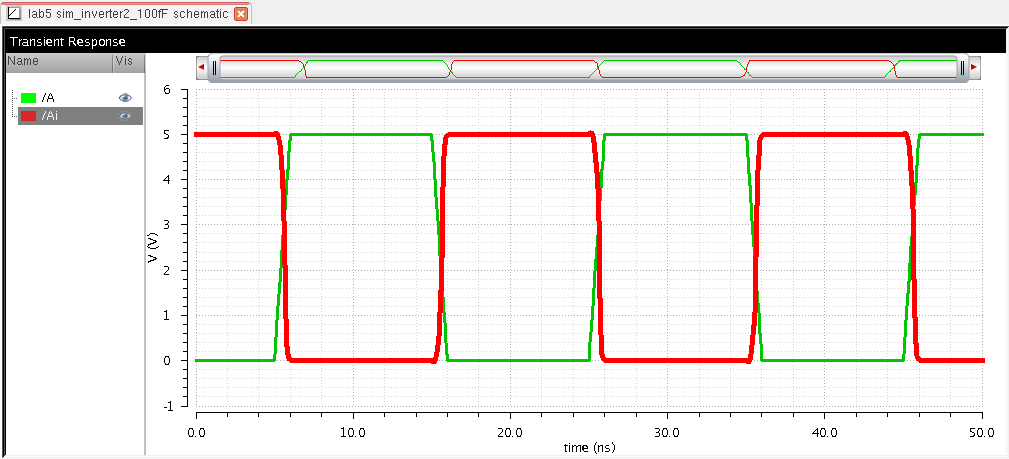Click the green color swatch of /A

[28, 98]
